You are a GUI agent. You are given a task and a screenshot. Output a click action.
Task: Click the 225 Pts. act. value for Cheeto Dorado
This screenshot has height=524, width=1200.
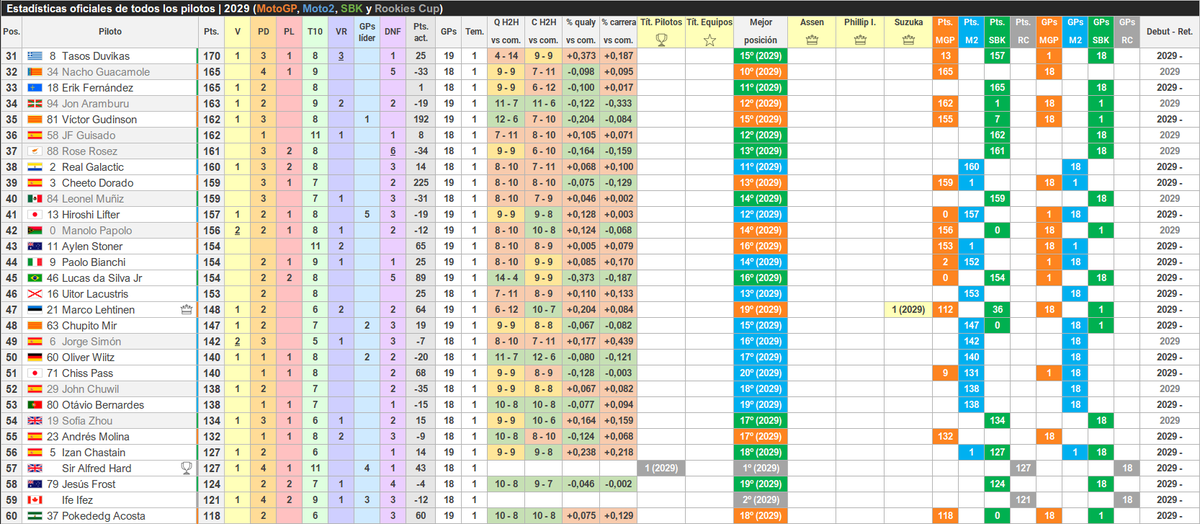pyautogui.click(x=421, y=183)
